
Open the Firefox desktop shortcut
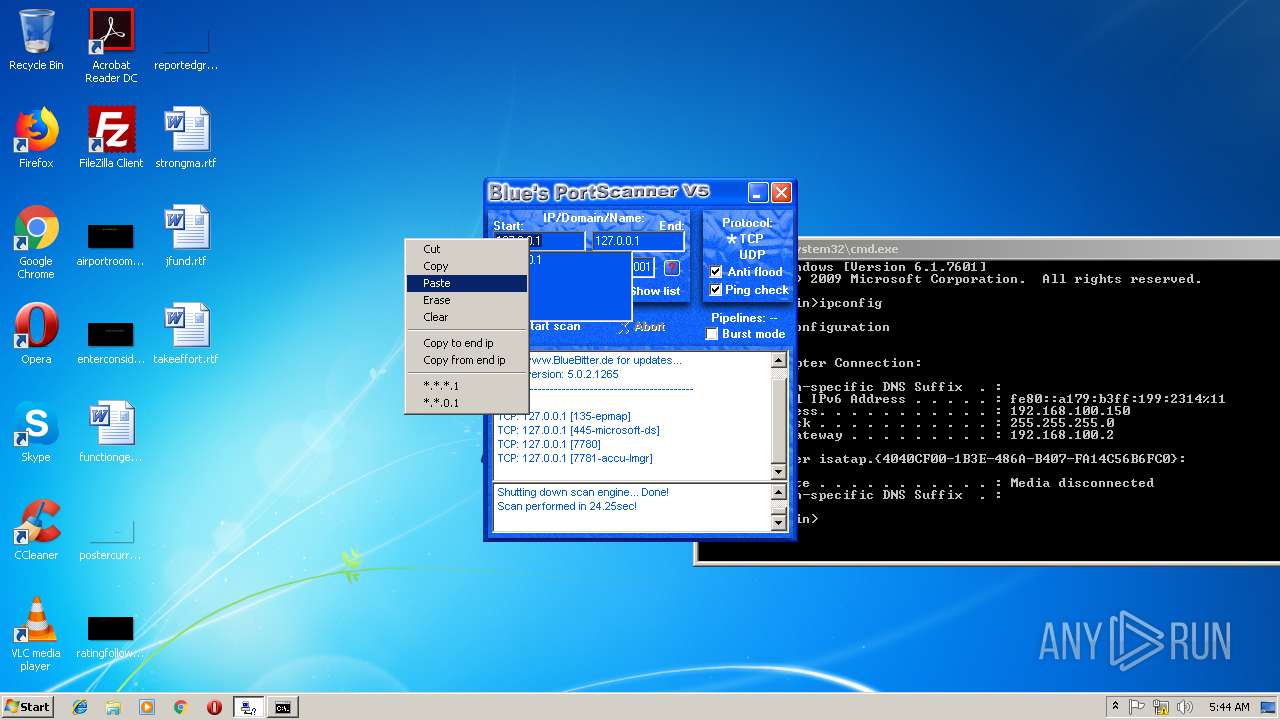36,138
